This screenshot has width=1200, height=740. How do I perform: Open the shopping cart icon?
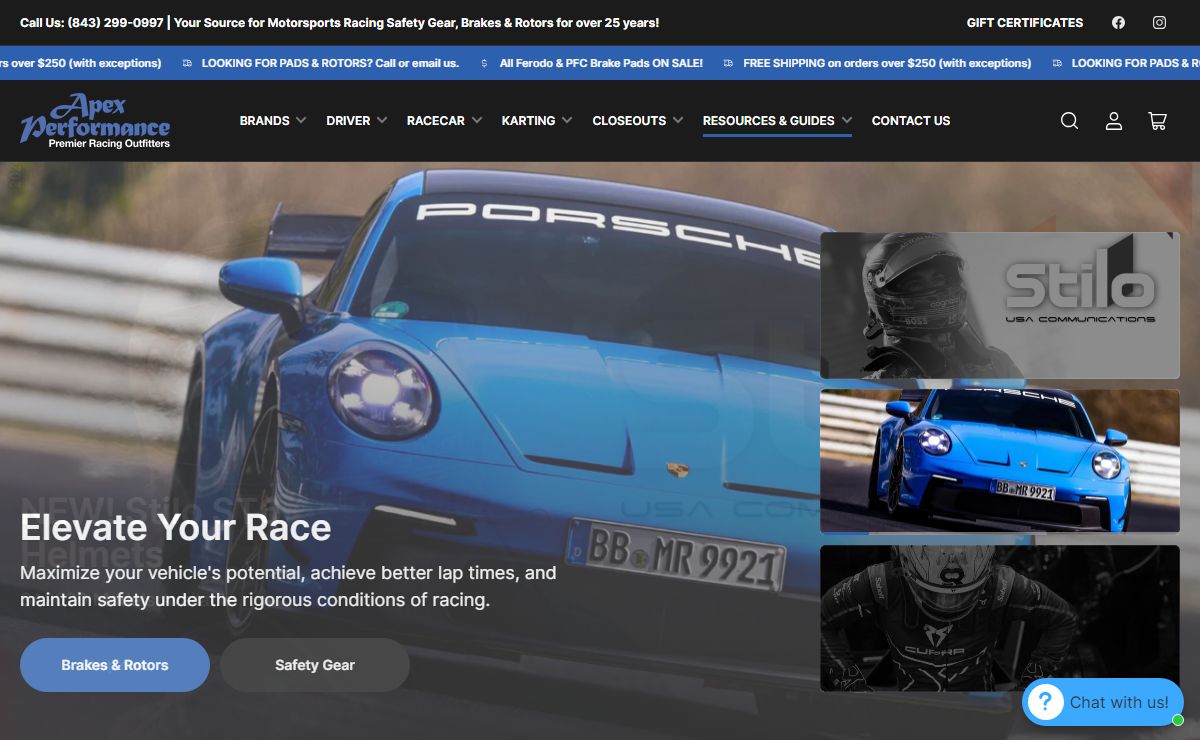[x=1157, y=121]
